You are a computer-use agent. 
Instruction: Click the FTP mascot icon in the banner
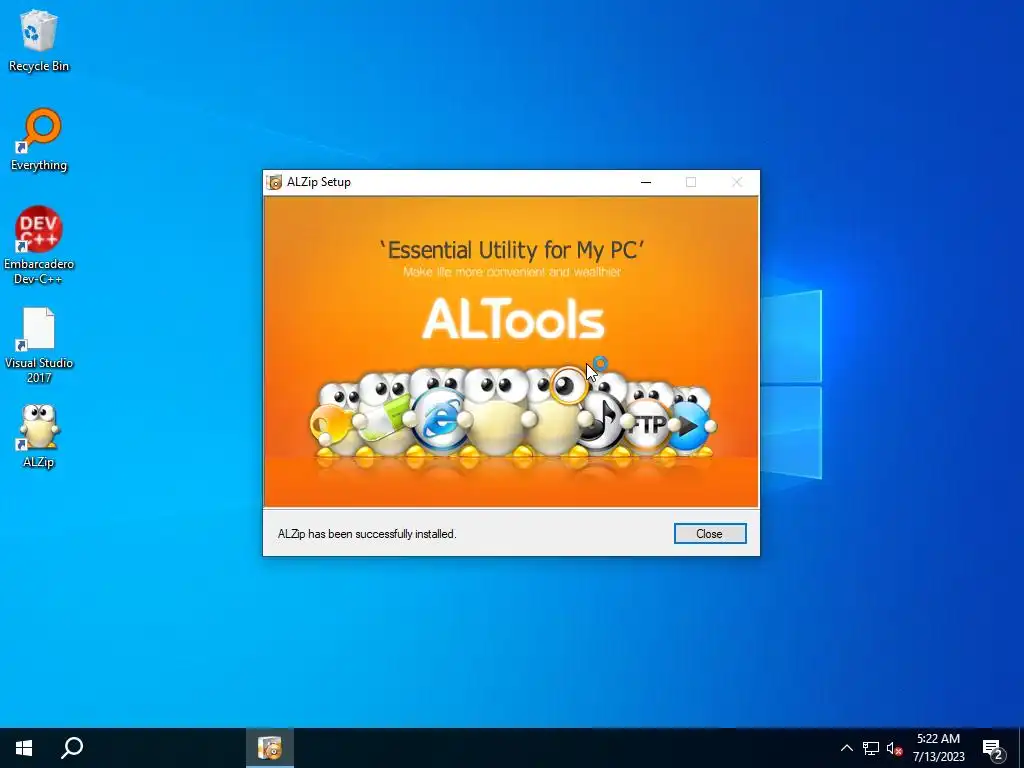click(648, 425)
